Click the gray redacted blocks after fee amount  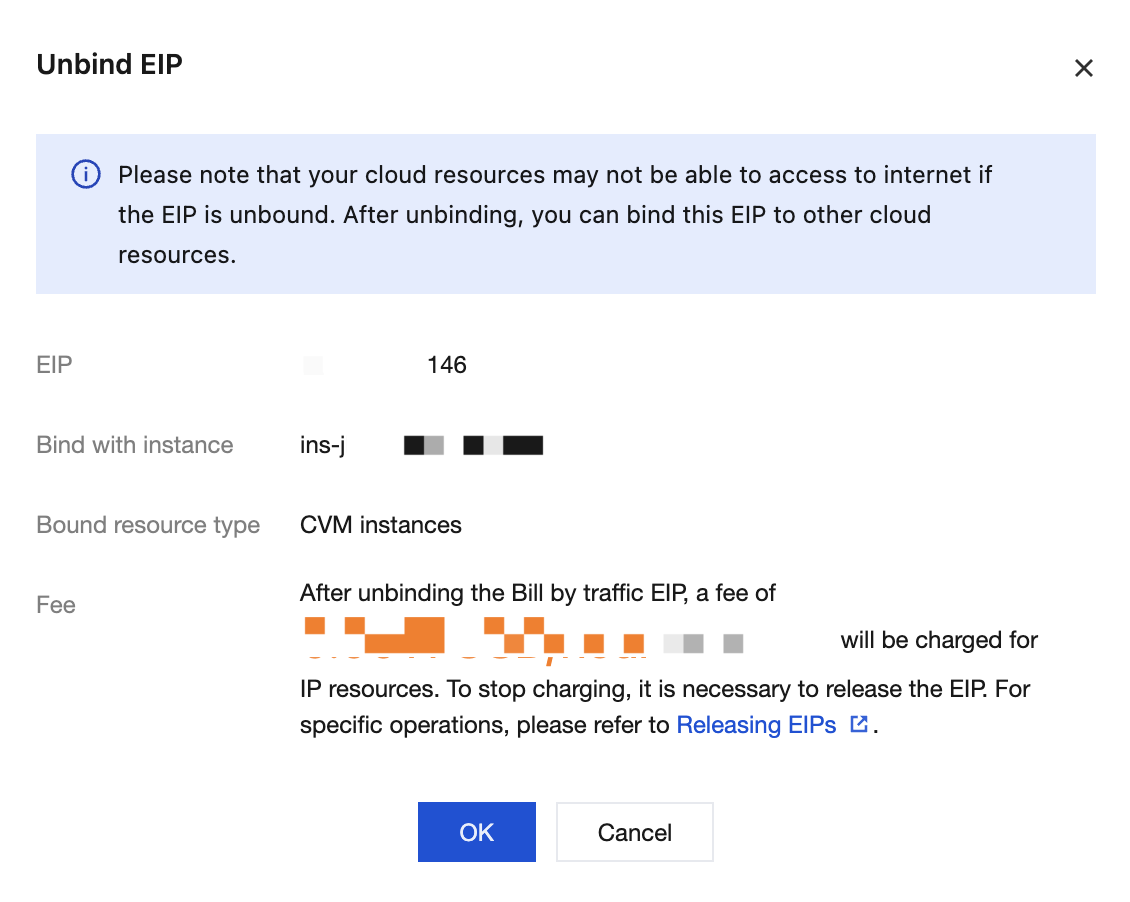(703, 643)
